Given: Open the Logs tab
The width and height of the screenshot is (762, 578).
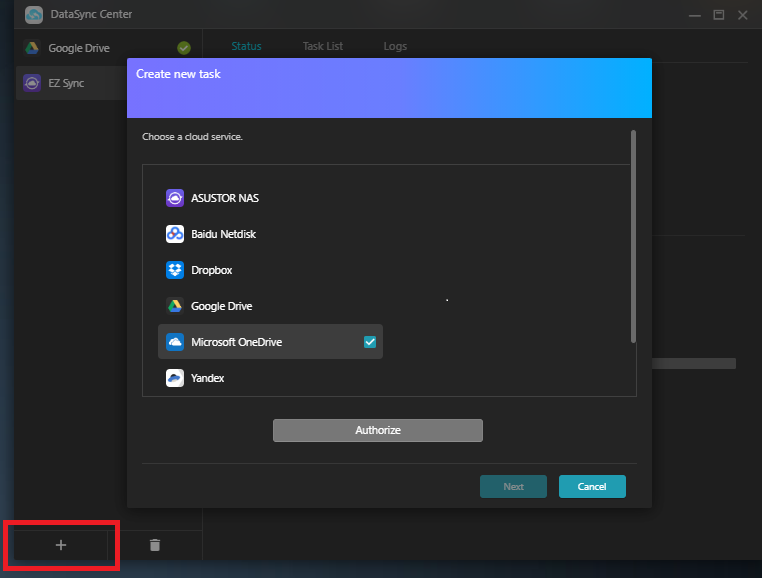Looking at the screenshot, I should tap(395, 46).
